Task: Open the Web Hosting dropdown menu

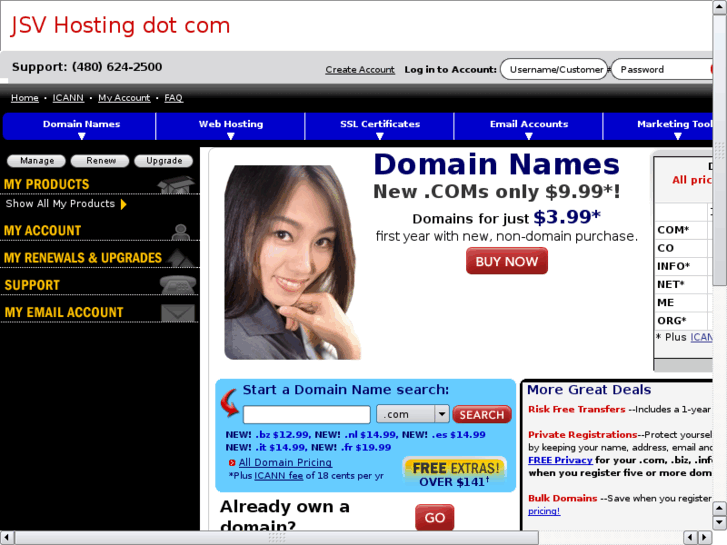Action: click(x=230, y=126)
